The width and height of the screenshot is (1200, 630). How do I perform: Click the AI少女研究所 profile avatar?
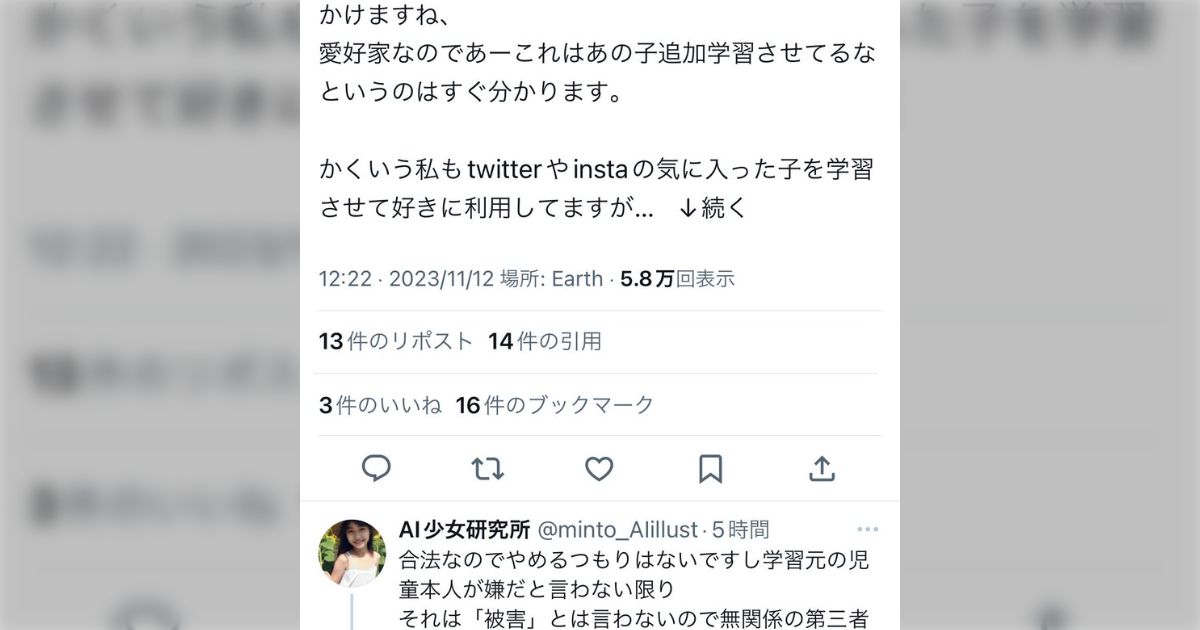(x=352, y=552)
